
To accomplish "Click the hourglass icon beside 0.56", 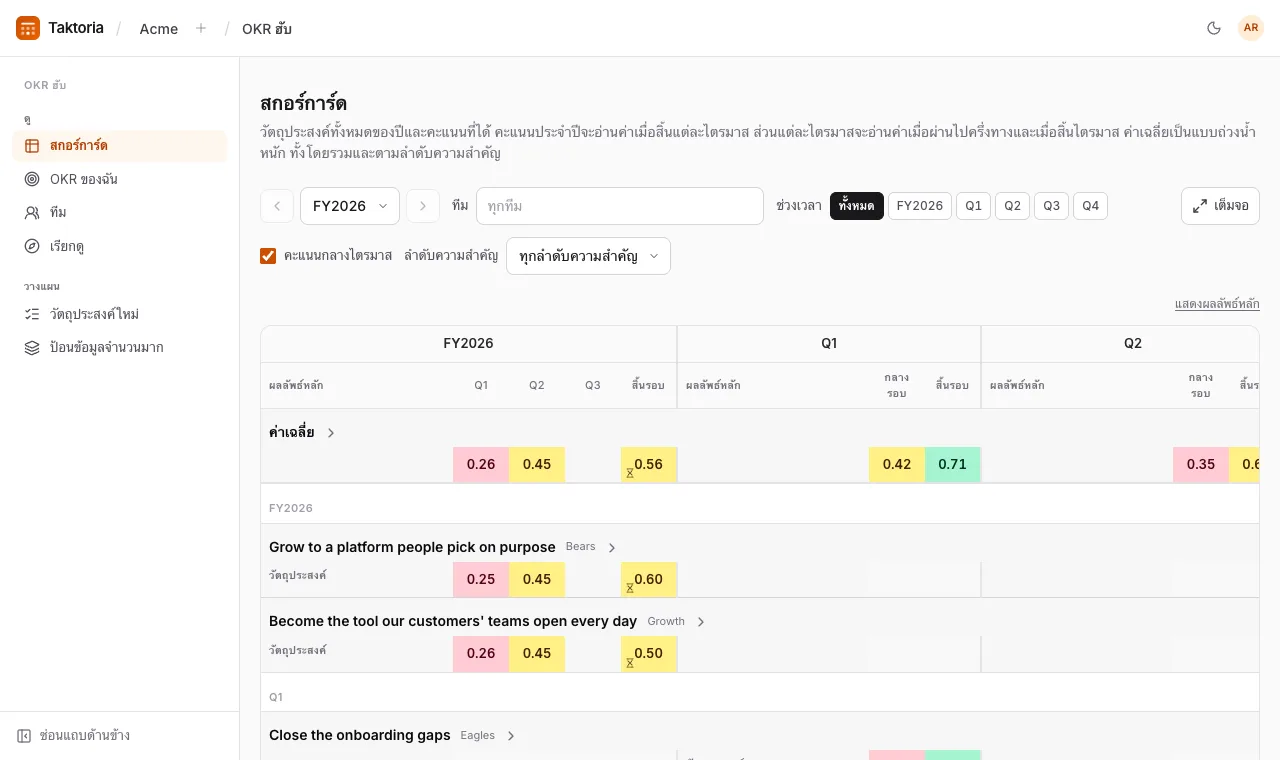I will coord(630,472).
